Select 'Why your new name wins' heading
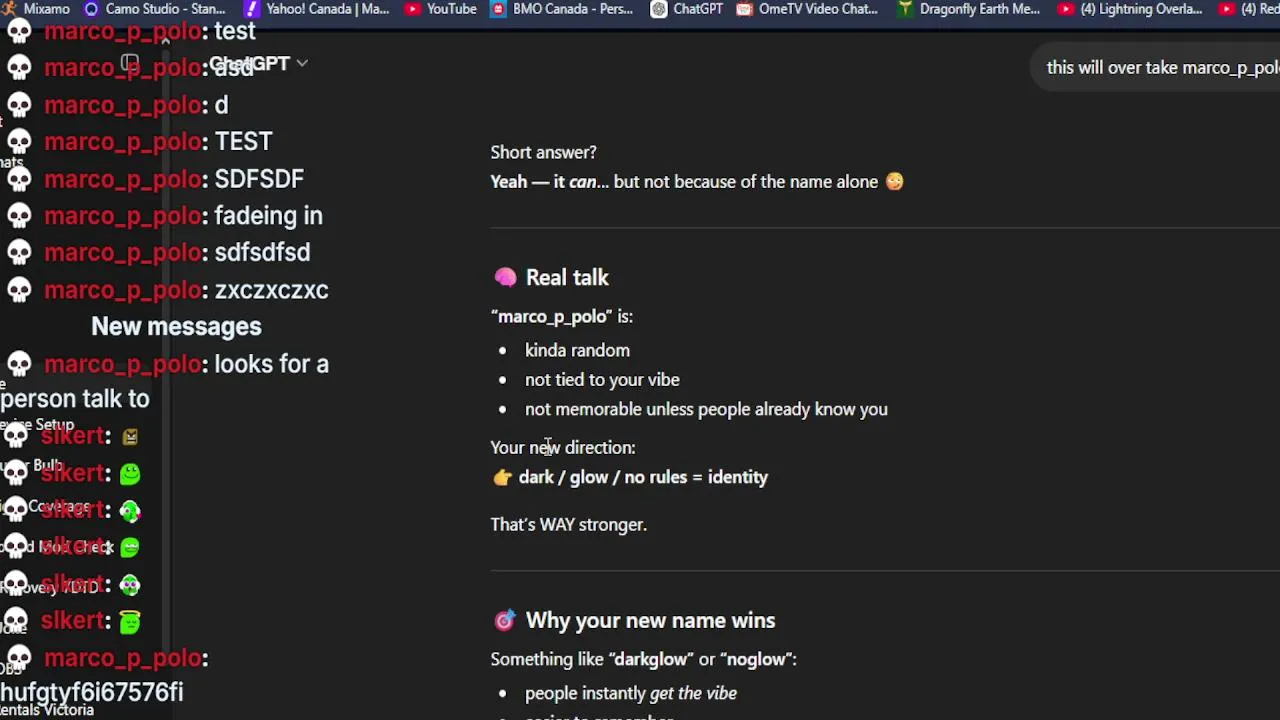The width and height of the screenshot is (1280, 720). pyautogui.click(x=650, y=620)
